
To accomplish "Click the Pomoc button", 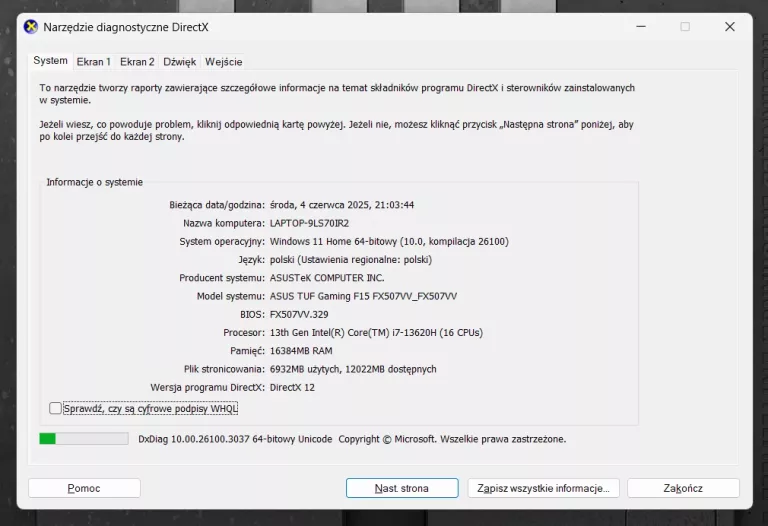I will 84,488.
